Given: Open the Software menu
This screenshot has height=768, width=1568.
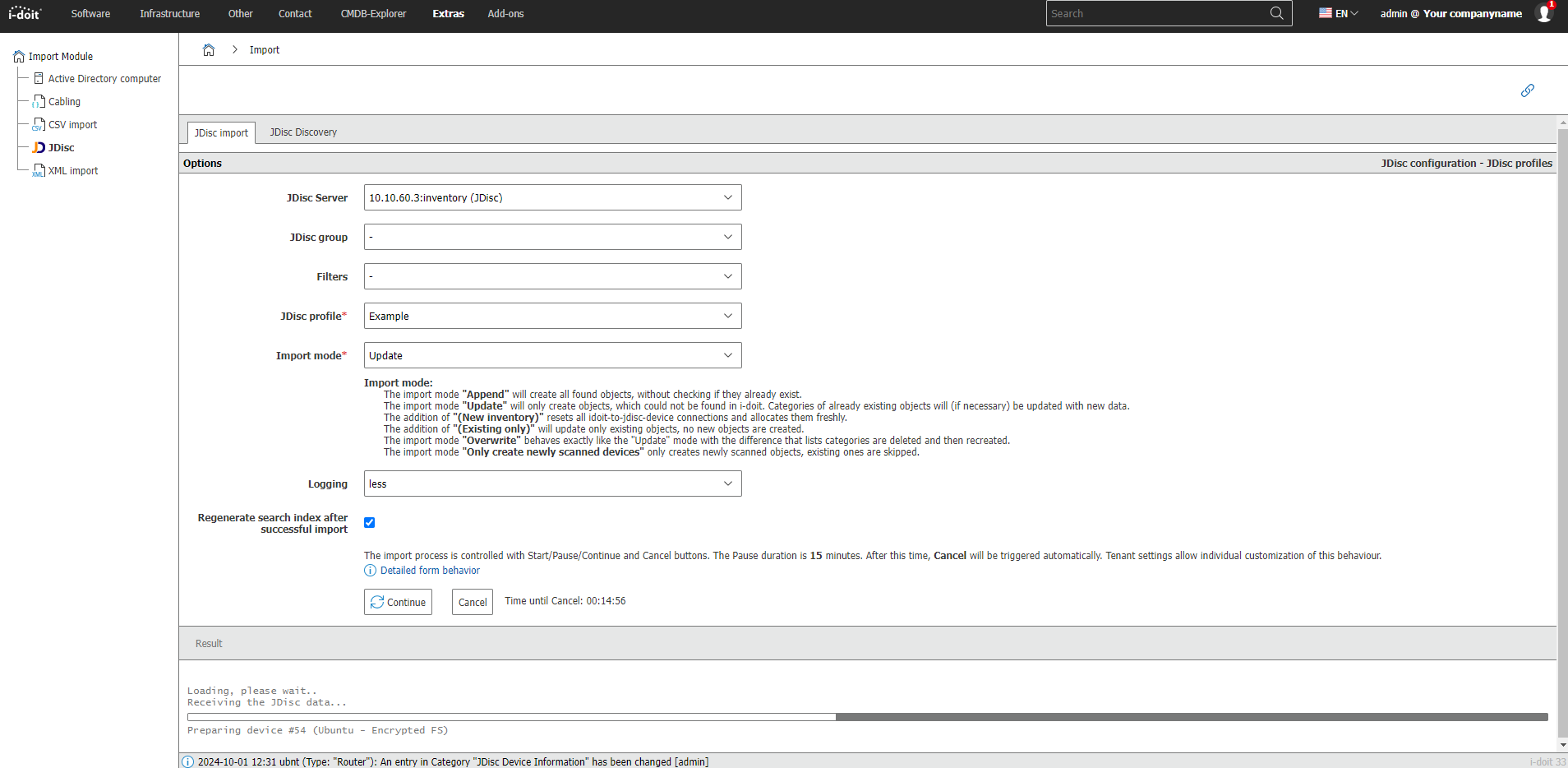Looking at the screenshot, I should click(x=90, y=13).
